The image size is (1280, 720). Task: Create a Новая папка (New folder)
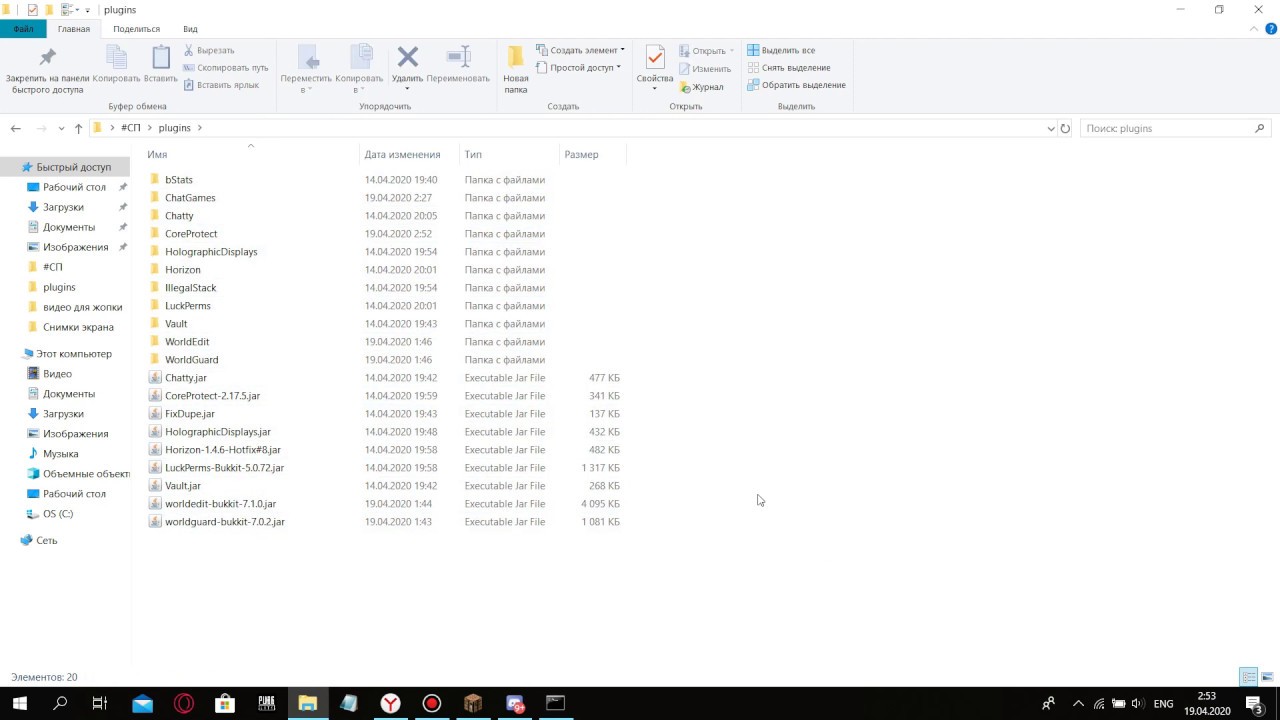click(516, 69)
